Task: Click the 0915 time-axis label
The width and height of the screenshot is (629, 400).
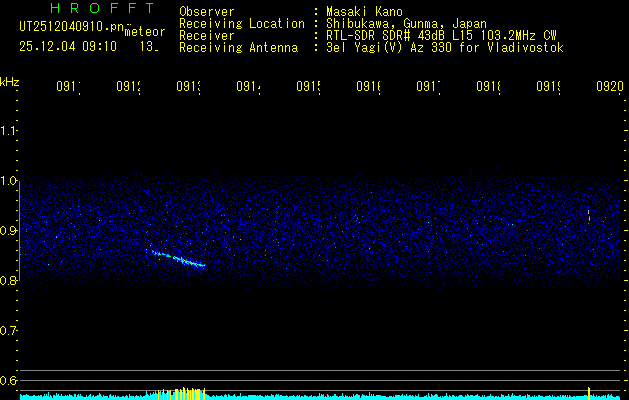Action: click(309, 86)
